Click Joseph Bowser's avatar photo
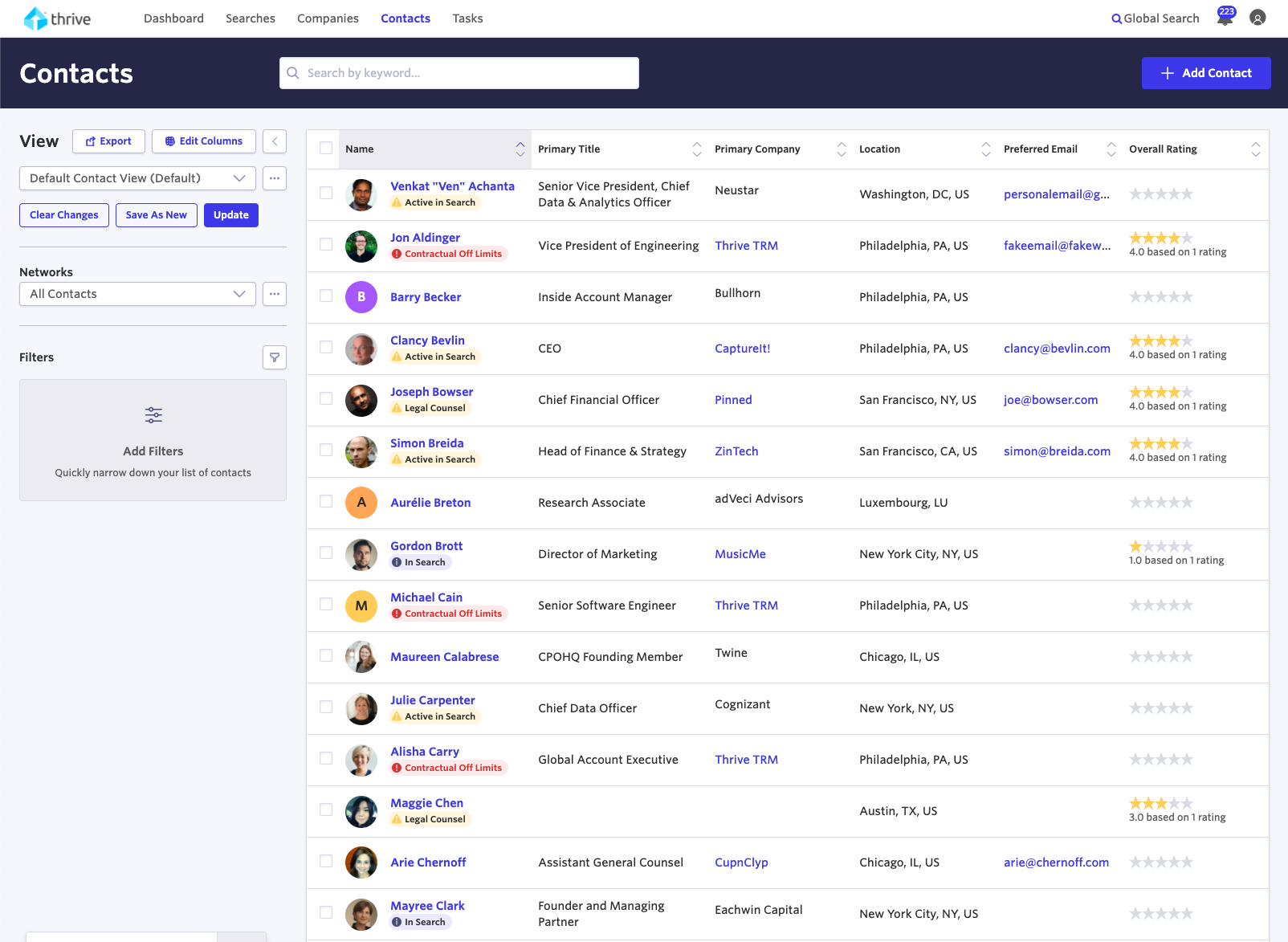The image size is (1288, 942). 361,400
